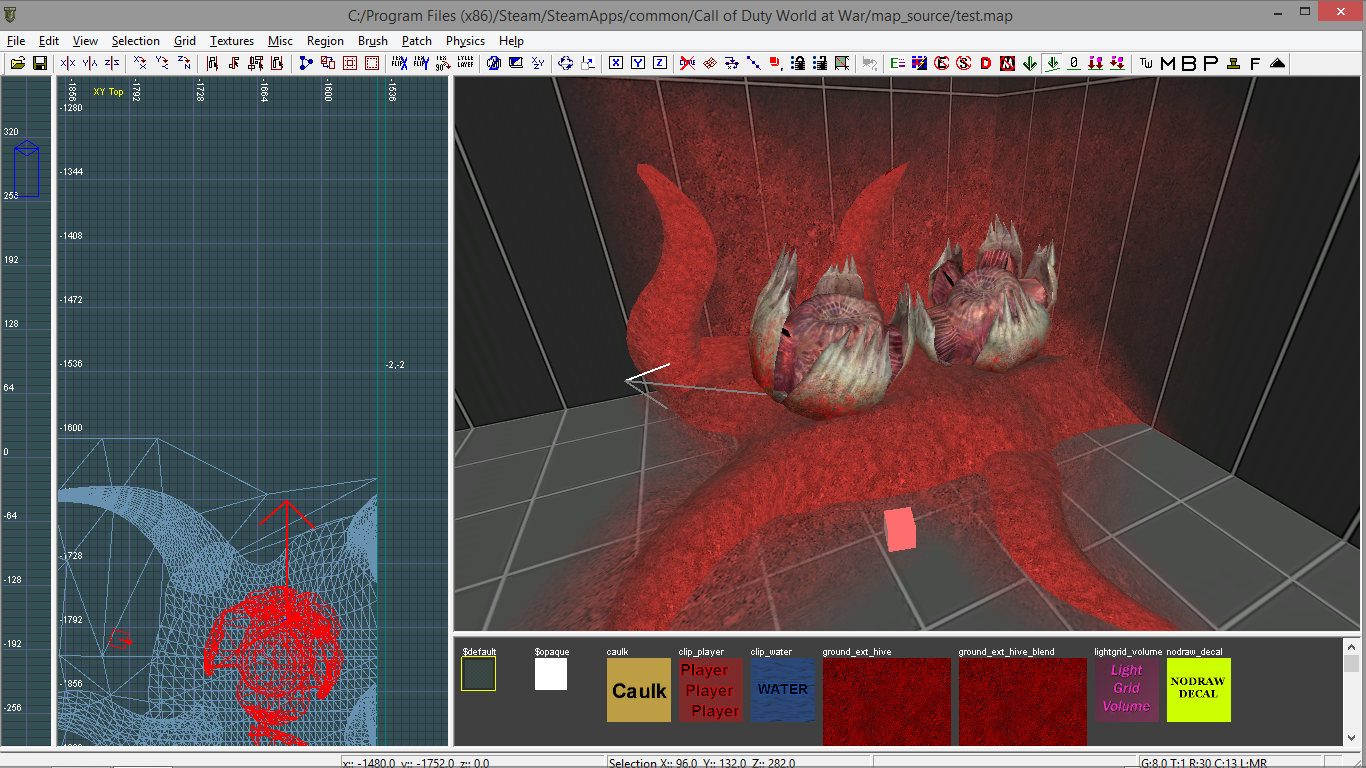Select the $default texture swatch
The height and width of the screenshot is (768, 1366).
click(478, 674)
